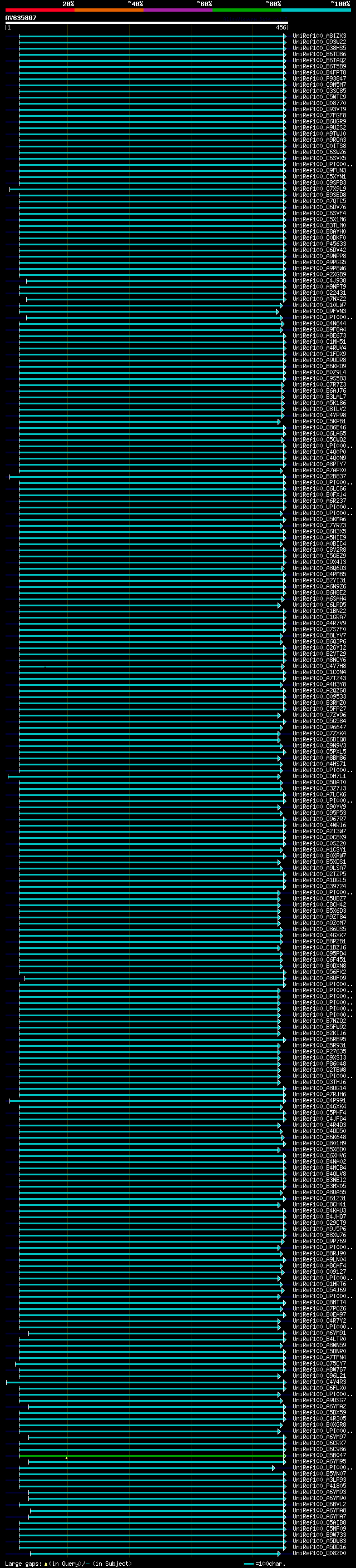Select hit UniRef100_A2I3W7
The height and width of the screenshot is (1568, 356).
(x=319, y=832)
